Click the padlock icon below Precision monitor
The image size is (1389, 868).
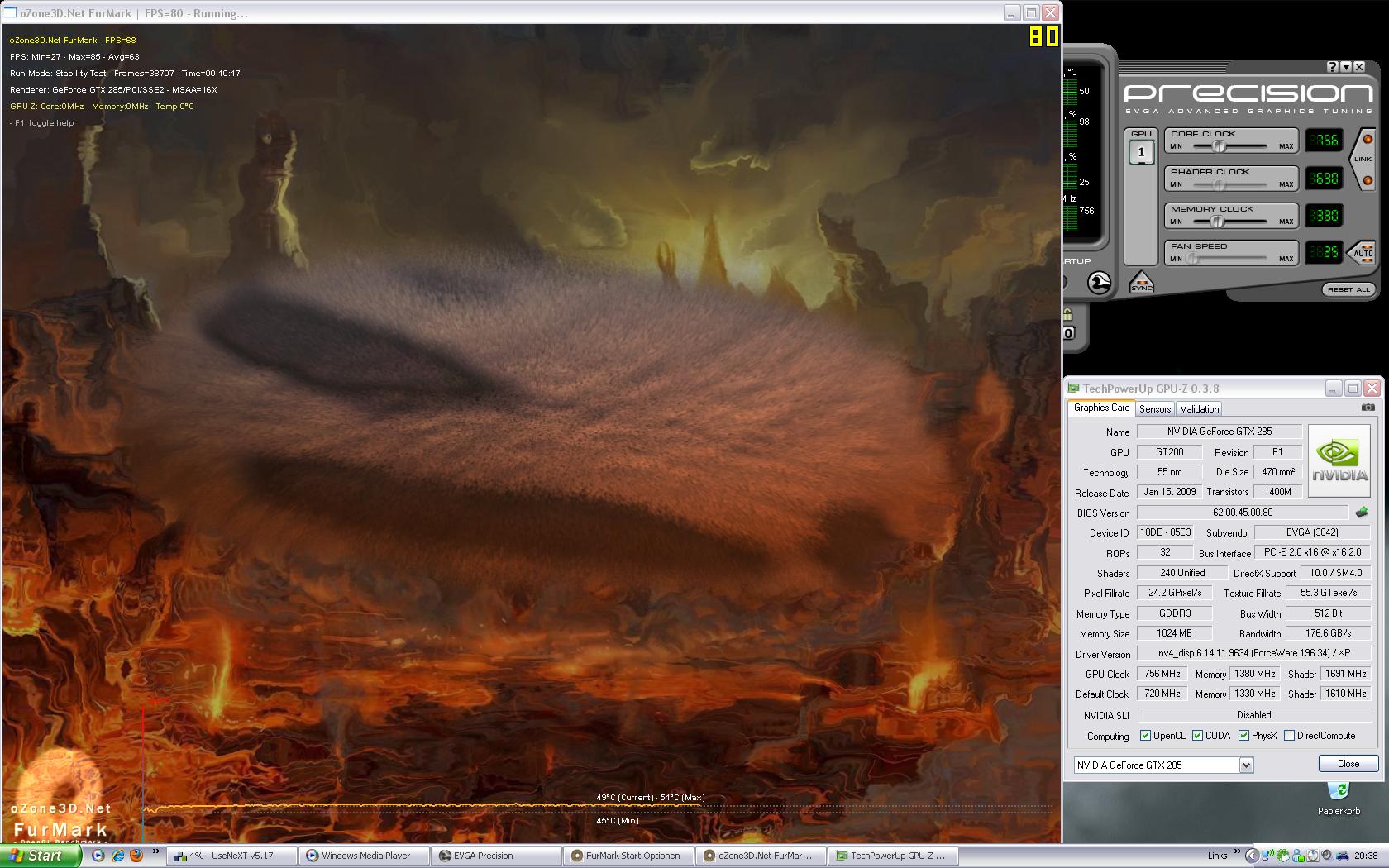click(1068, 314)
